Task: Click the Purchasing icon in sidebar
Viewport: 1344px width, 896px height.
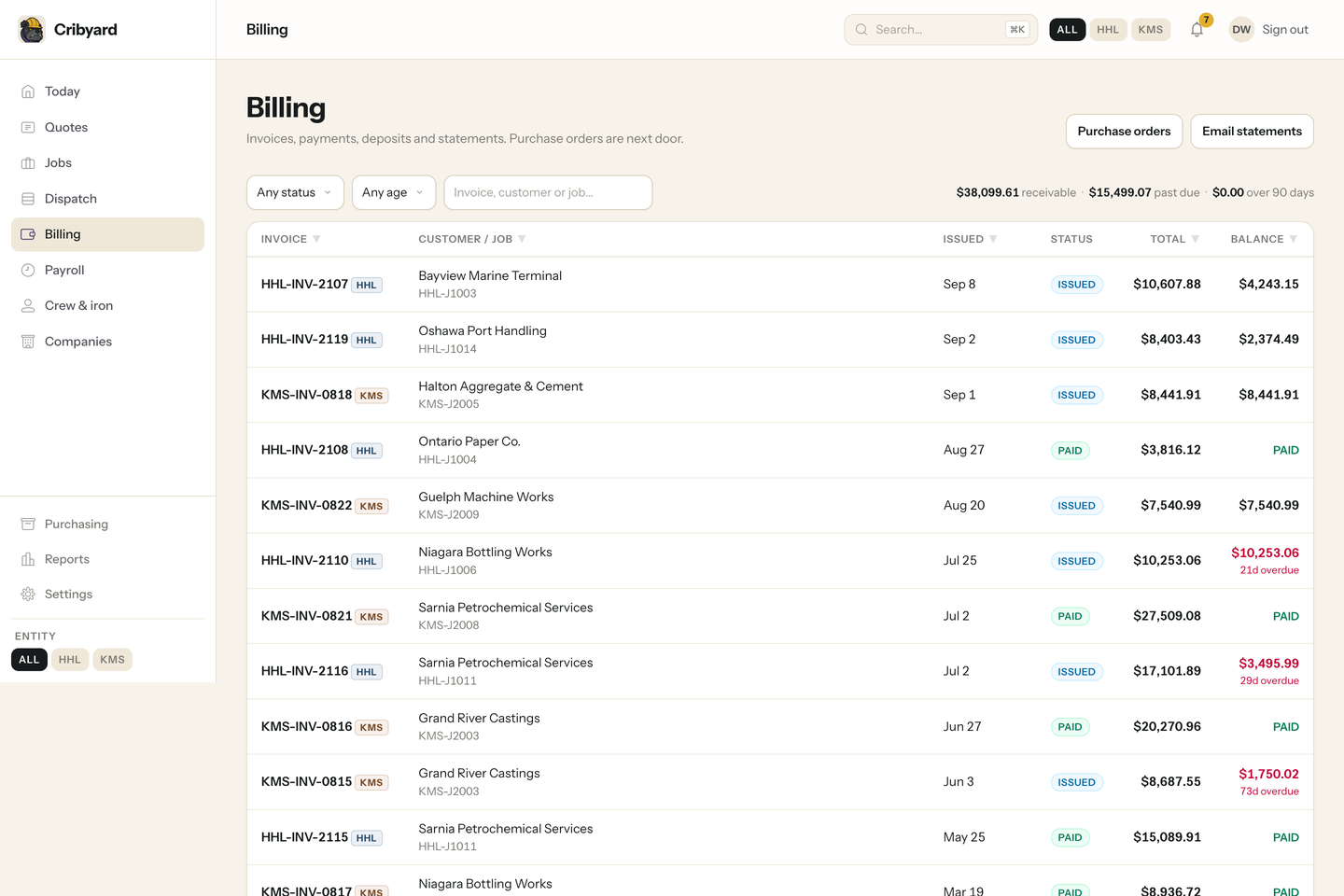Action: point(28,525)
